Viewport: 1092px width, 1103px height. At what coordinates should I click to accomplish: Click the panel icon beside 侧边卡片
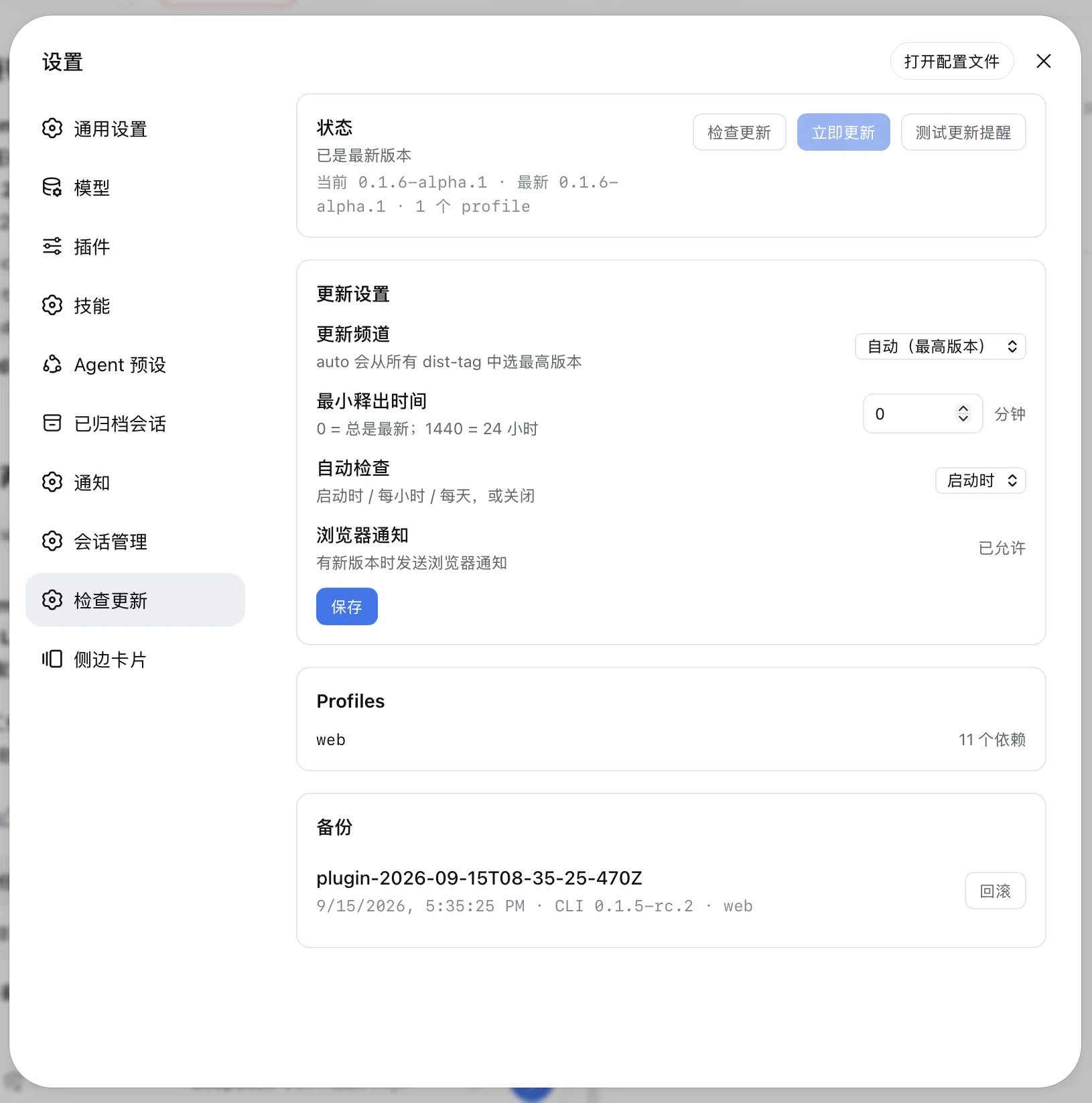(x=52, y=659)
